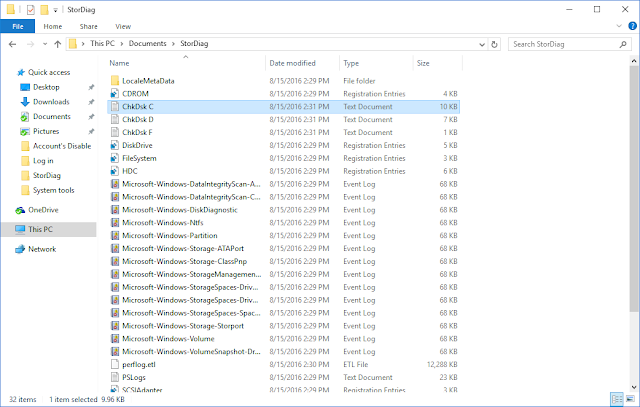Click the Network icon in sidebar

pos(20,249)
